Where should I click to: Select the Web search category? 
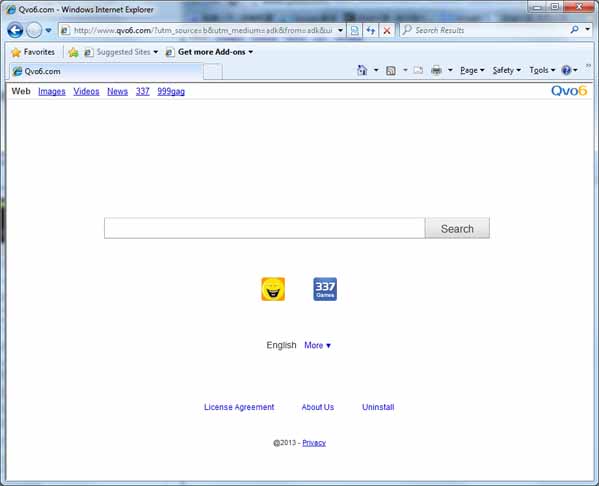pyautogui.click(x=21, y=91)
